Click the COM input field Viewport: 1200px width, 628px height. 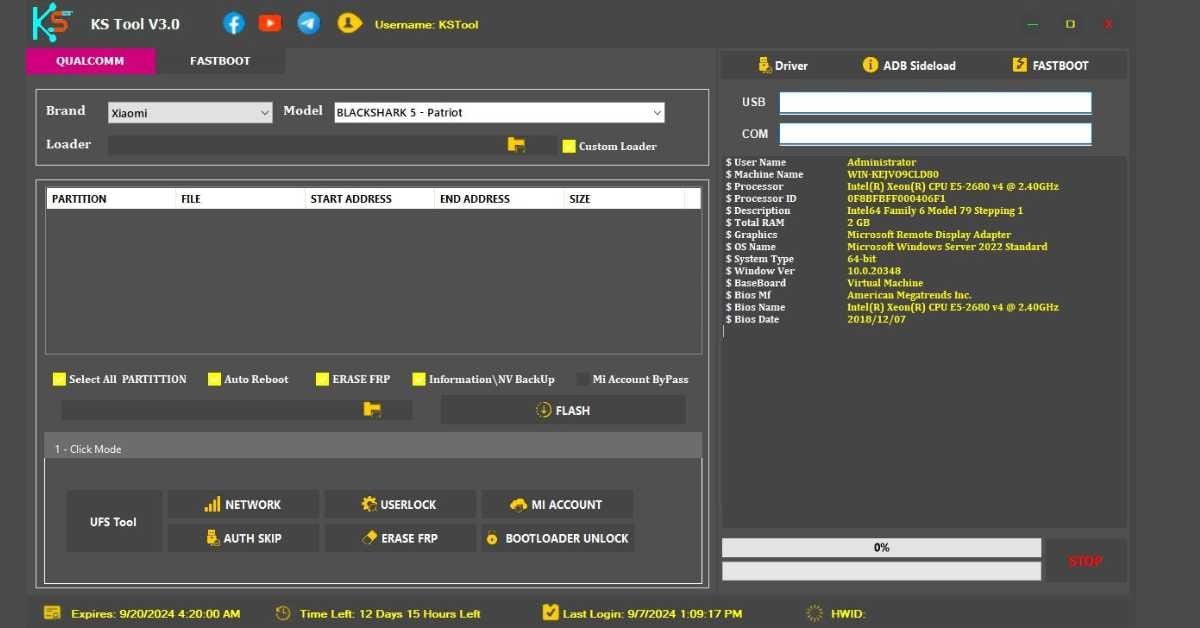(935, 134)
